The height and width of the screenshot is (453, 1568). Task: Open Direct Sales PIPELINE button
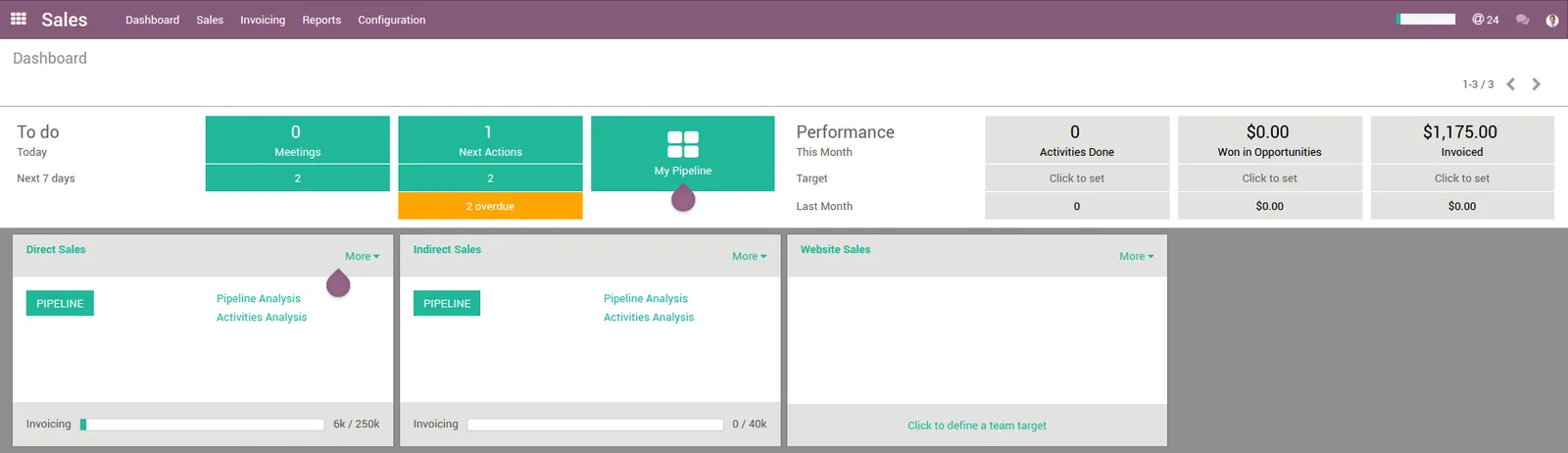pyautogui.click(x=60, y=303)
